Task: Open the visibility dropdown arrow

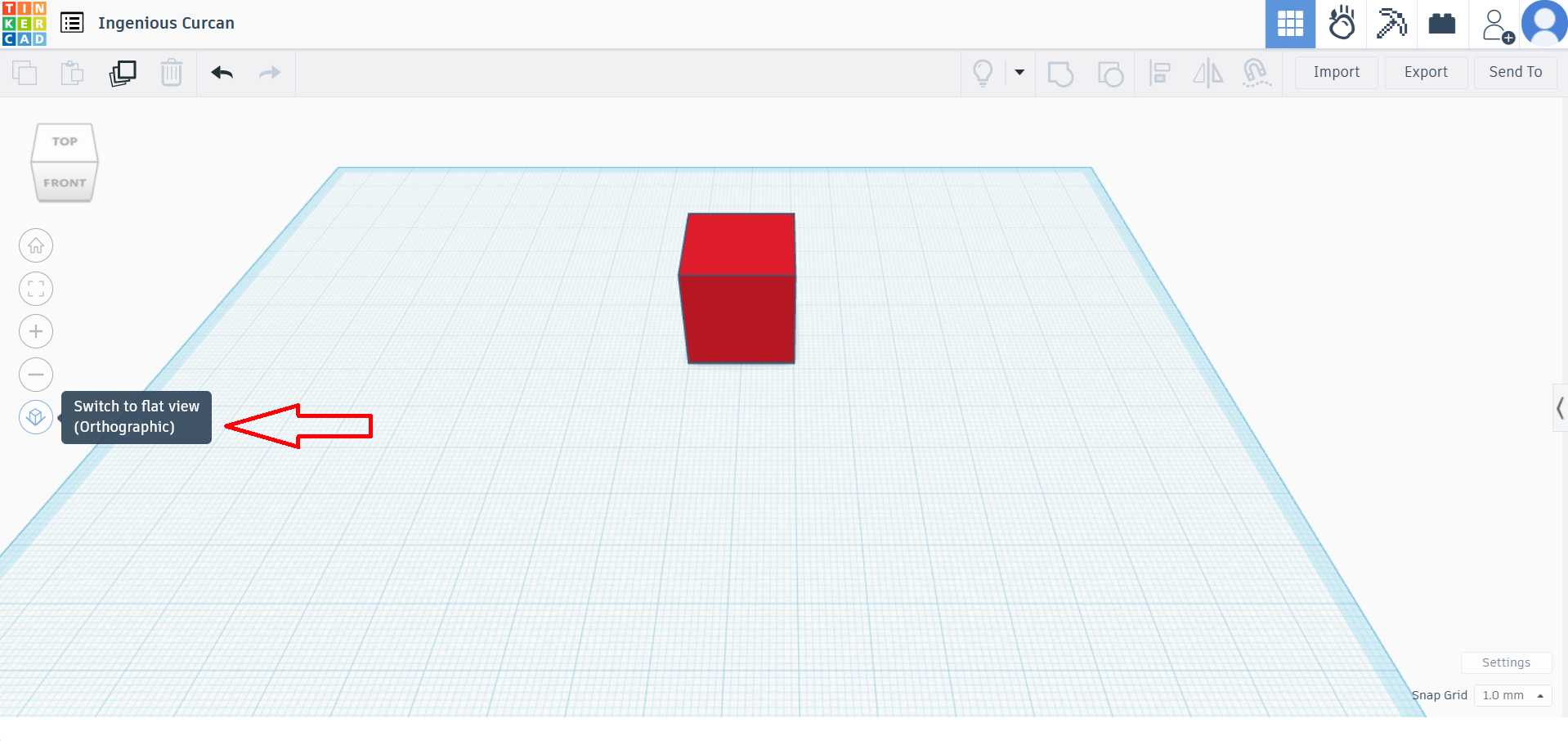Action: pyautogui.click(x=1019, y=72)
